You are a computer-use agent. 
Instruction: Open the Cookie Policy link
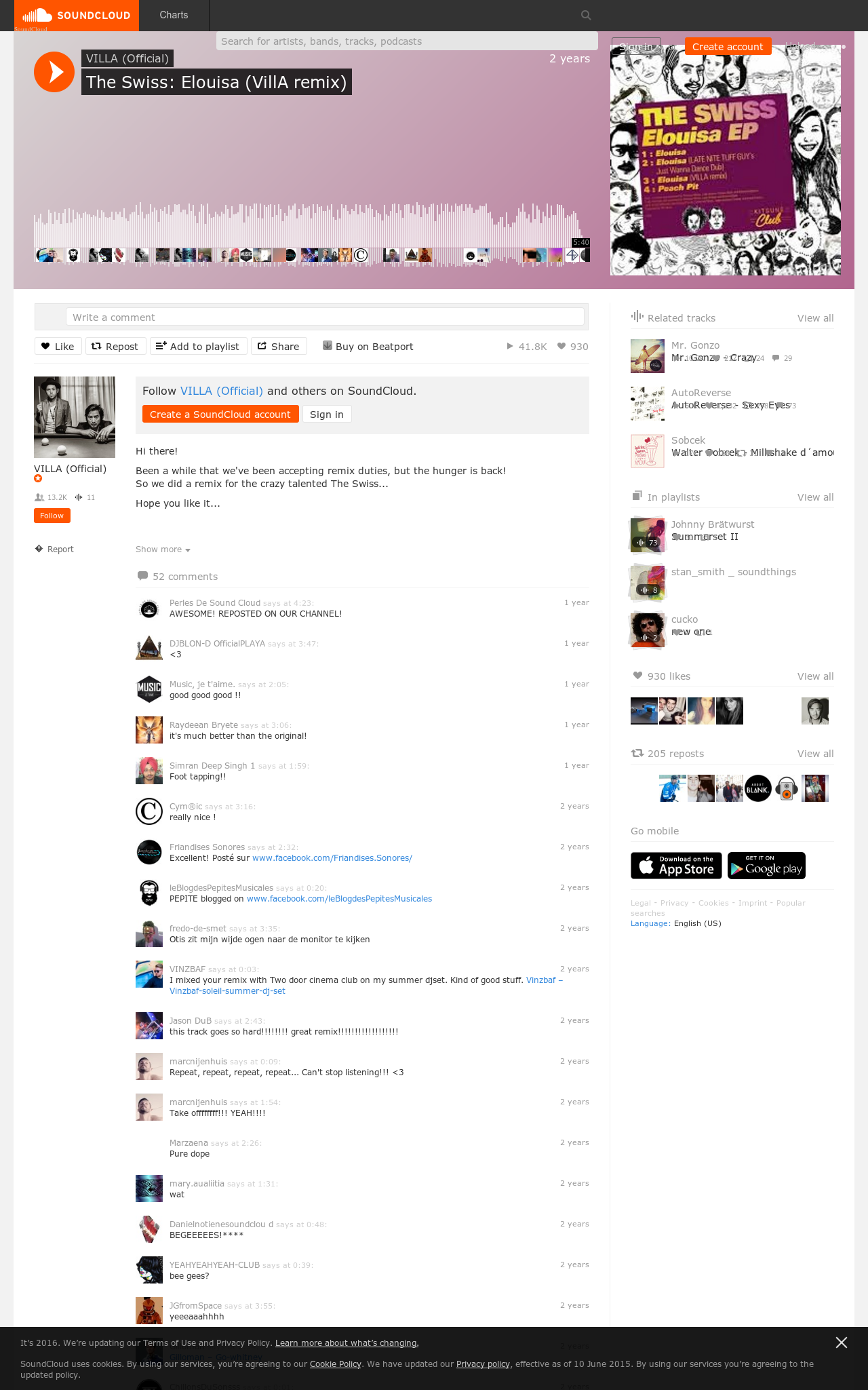[336, 1364]
